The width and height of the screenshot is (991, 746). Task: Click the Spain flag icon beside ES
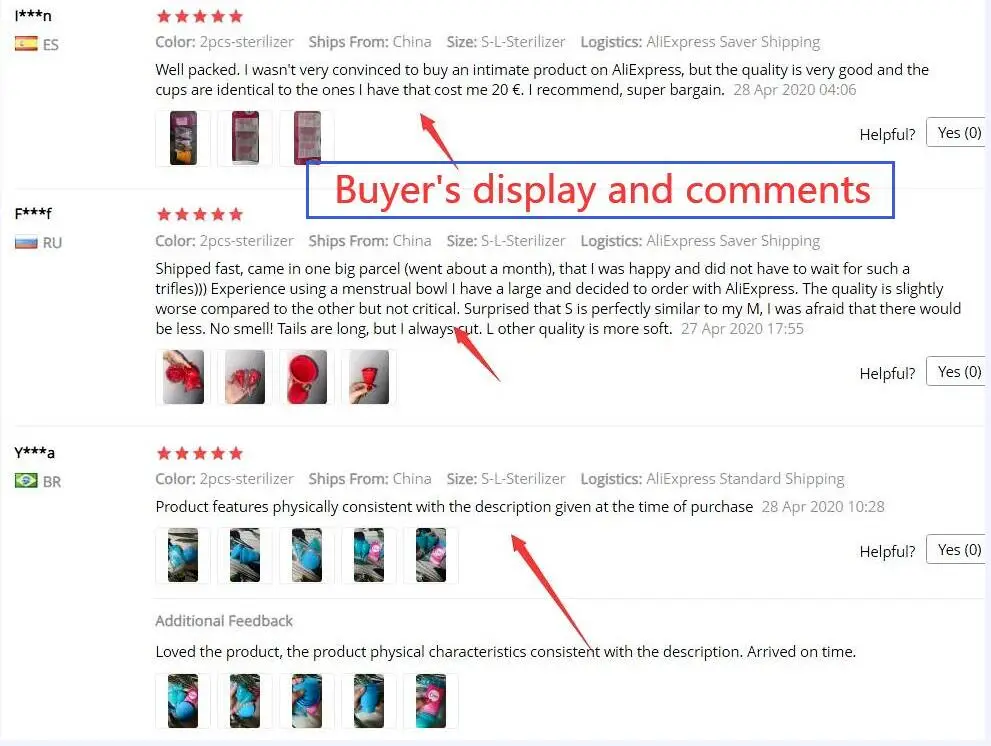coord(26,44)
